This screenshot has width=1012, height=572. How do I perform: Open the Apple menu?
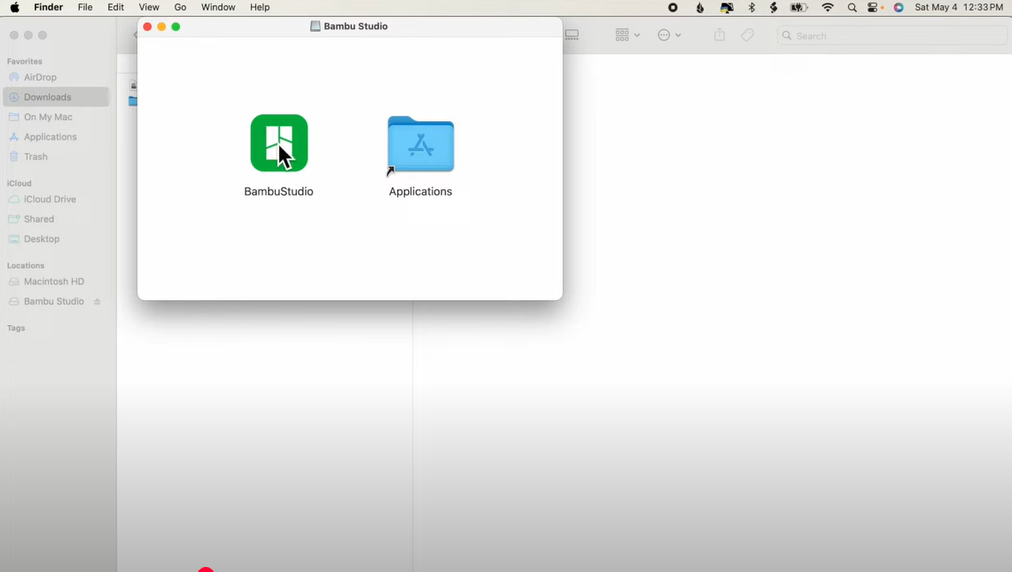[14, 7]
